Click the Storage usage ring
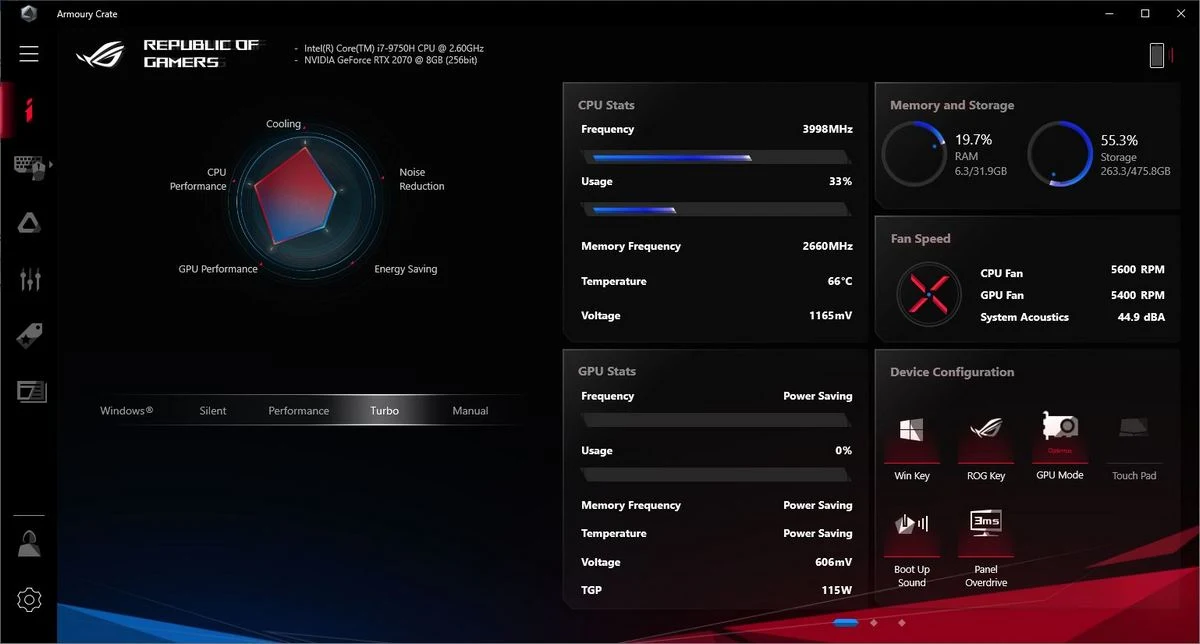 click(1060, 154)
